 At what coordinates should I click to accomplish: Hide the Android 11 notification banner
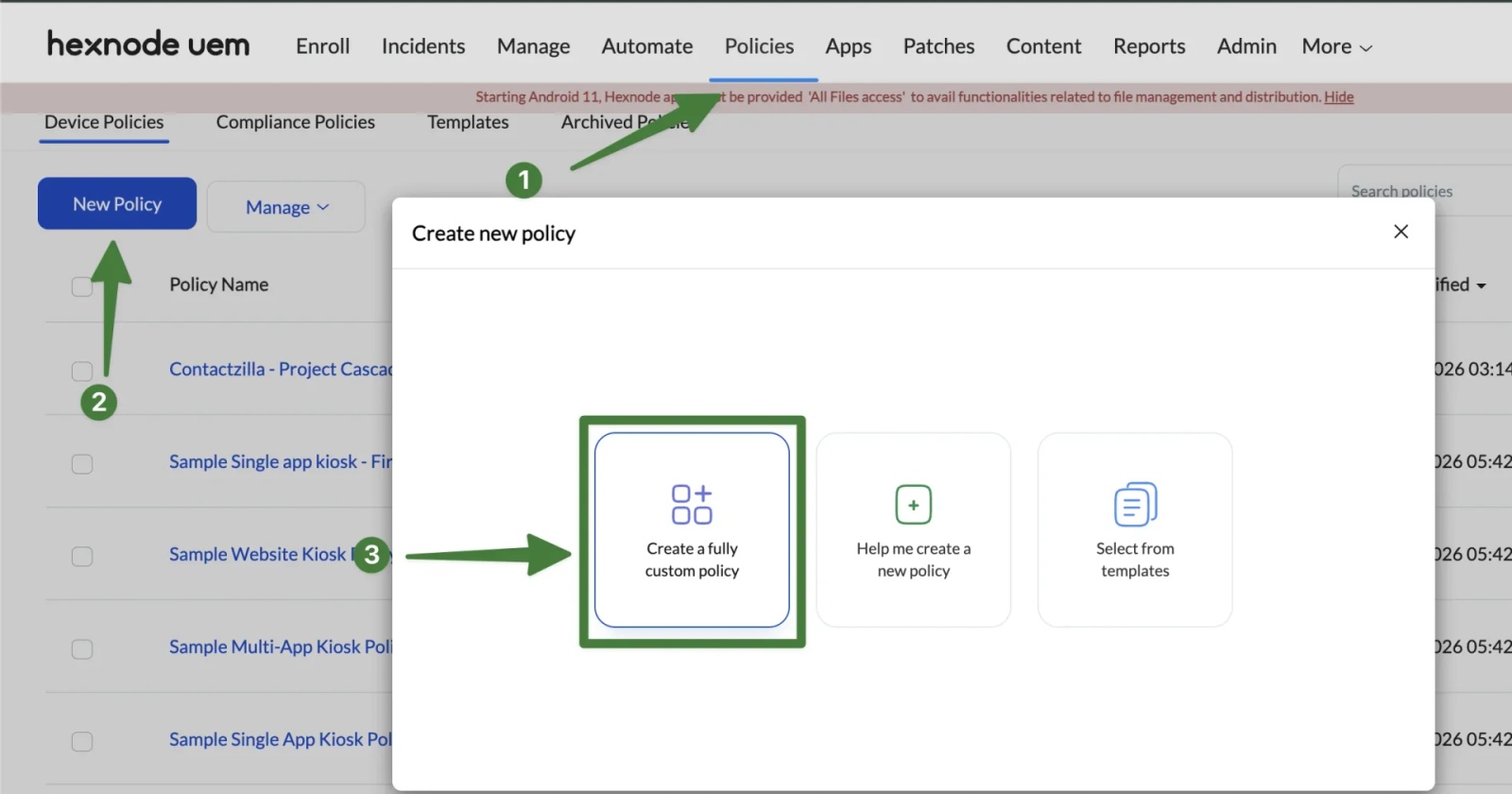[x=1338, y=96]
